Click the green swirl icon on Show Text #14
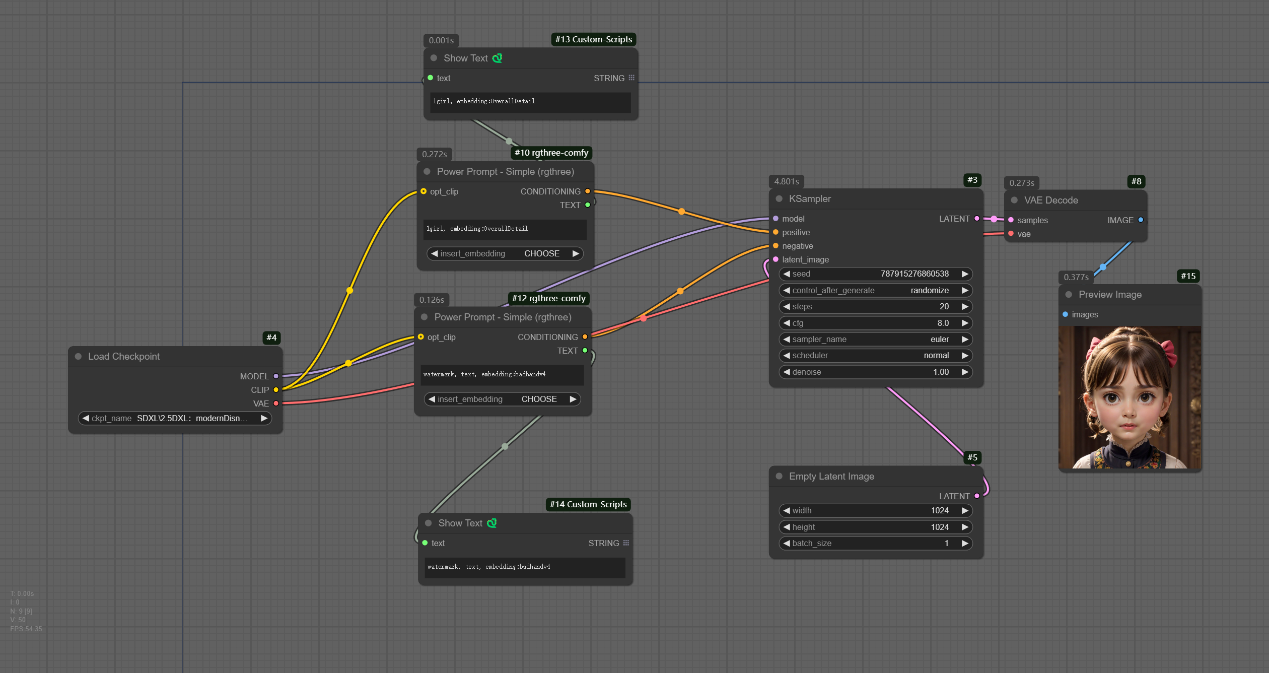The height and width of the screenshot is (673, 1269). [492, 523]
